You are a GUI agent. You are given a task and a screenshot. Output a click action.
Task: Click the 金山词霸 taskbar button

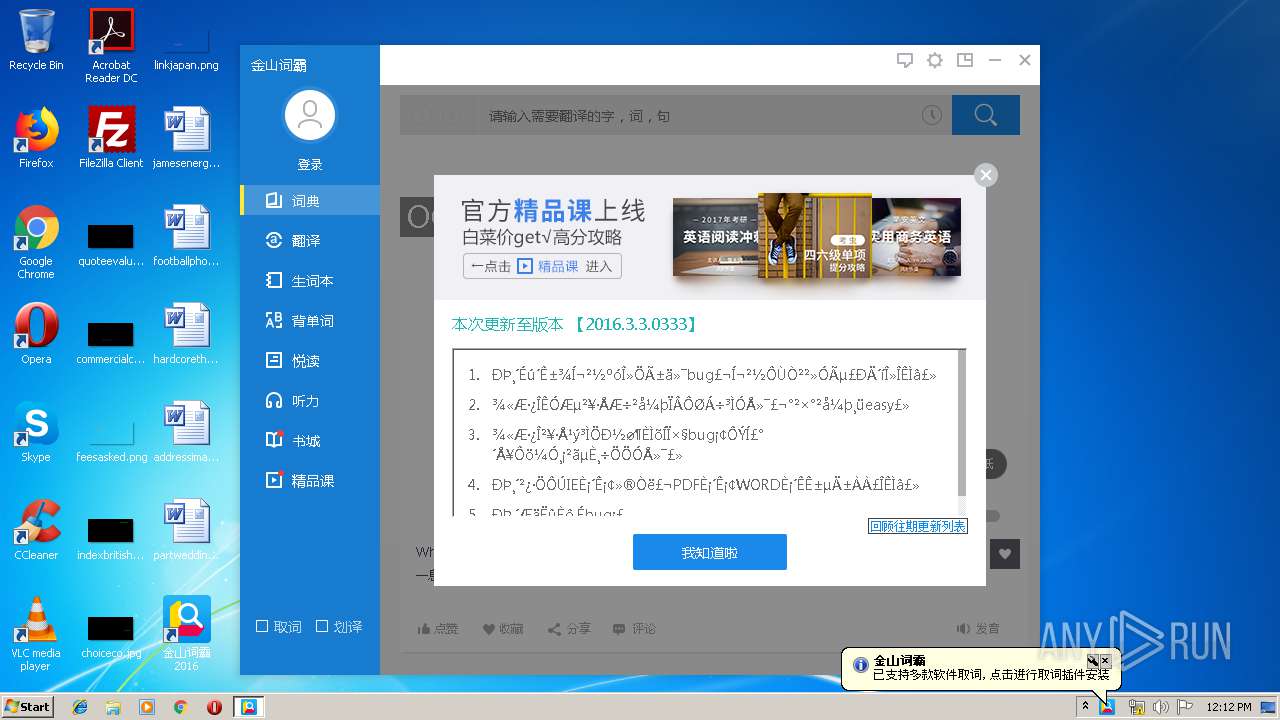(248, 706)
